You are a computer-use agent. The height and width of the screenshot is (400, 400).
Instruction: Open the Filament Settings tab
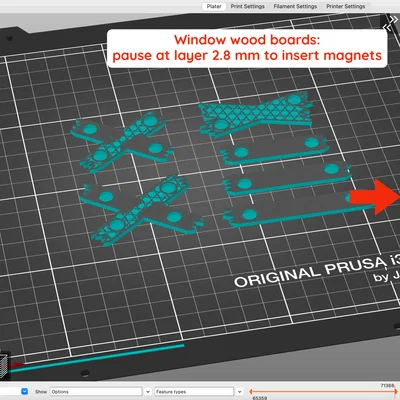tap(295, 6)
